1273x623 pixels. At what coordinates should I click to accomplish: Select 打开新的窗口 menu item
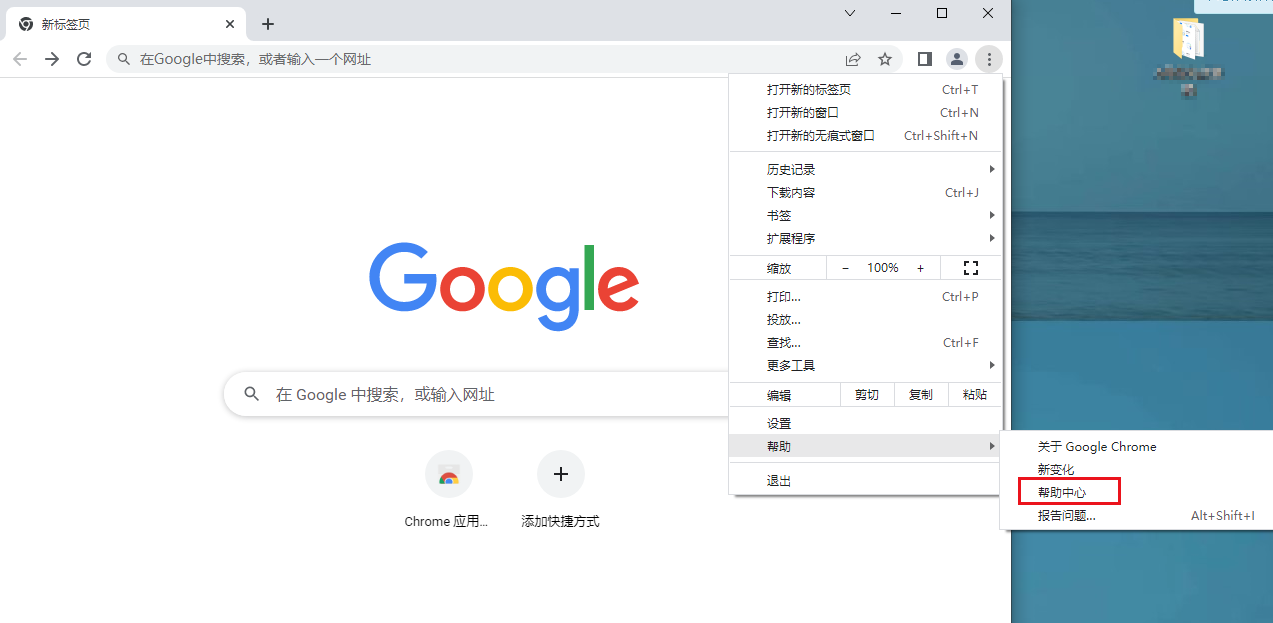[865, 112]
